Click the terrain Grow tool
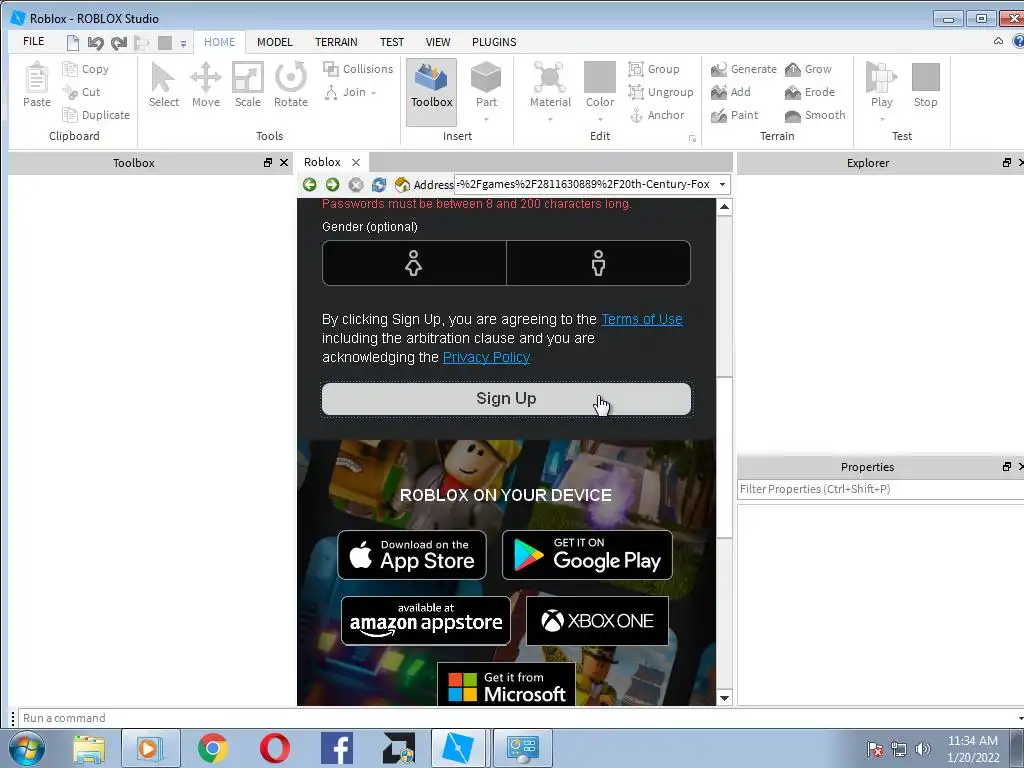This screenshot has height=768, width=1024. tap(808, 69)
